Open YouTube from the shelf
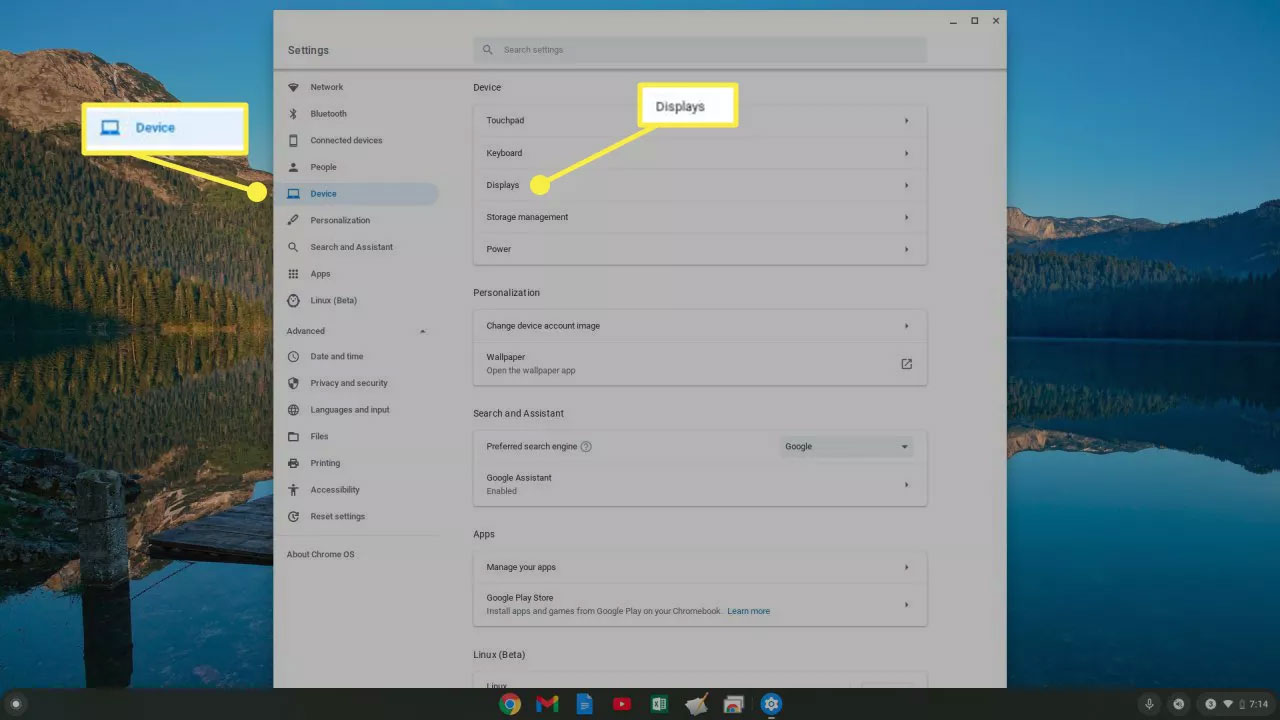The height and width of the screenshot is (720, 1280). [x=622, y=704]
